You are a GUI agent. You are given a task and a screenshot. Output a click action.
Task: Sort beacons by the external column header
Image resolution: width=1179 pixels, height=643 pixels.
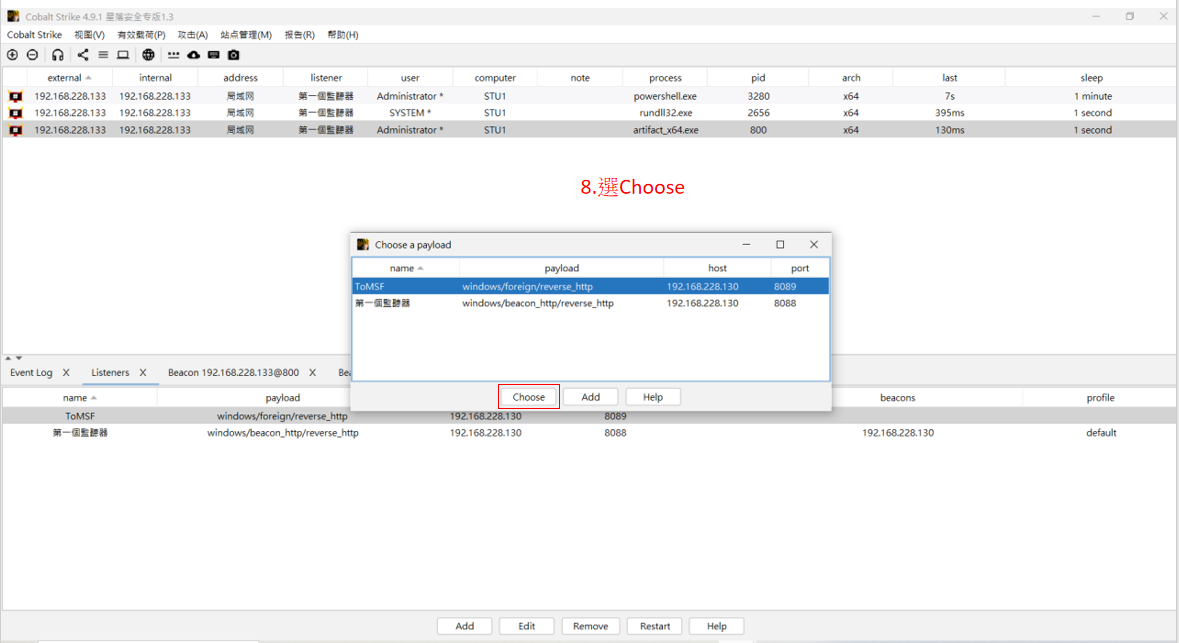coord(69,77)
